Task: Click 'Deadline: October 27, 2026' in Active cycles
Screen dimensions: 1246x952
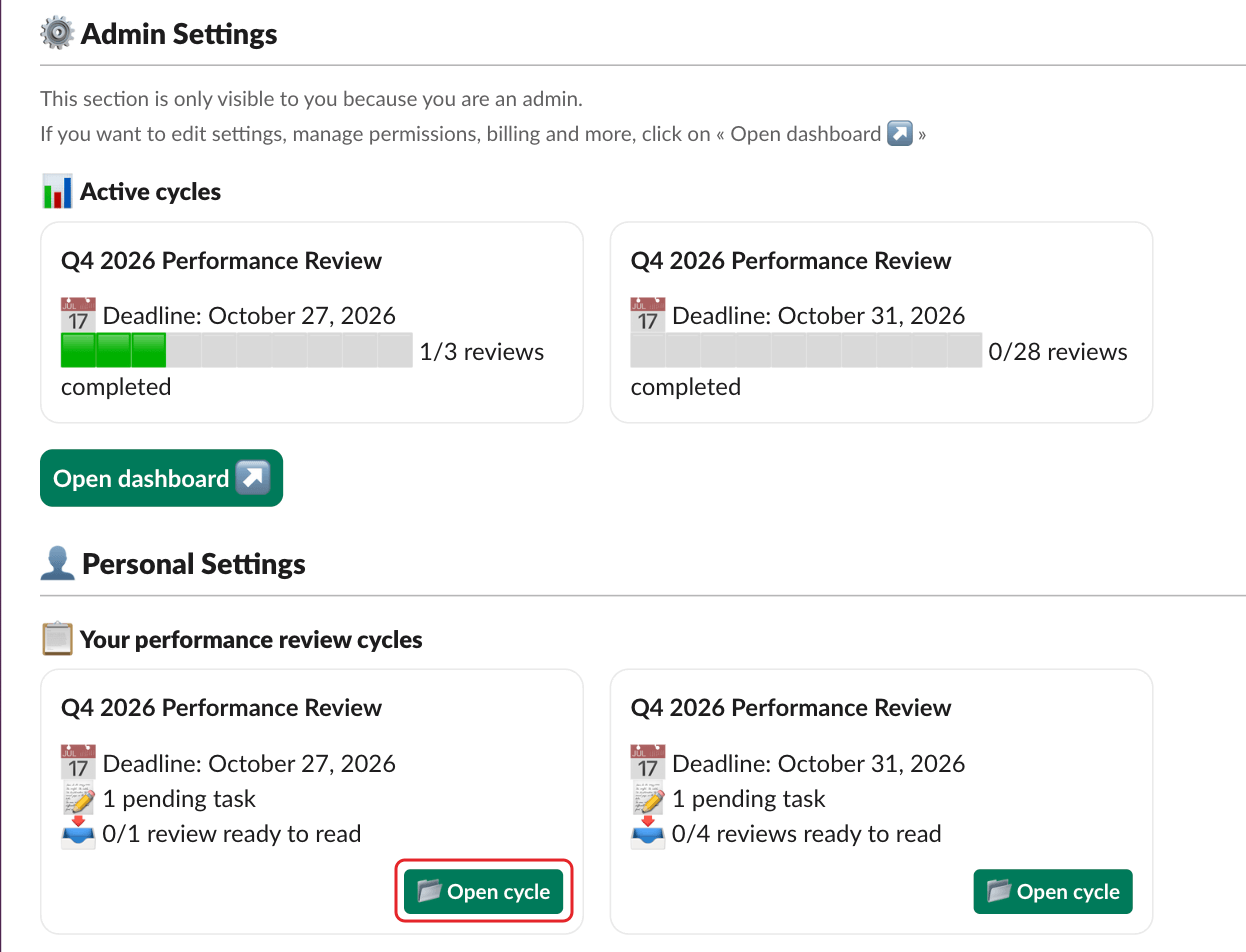Action: tap(249, 316)
